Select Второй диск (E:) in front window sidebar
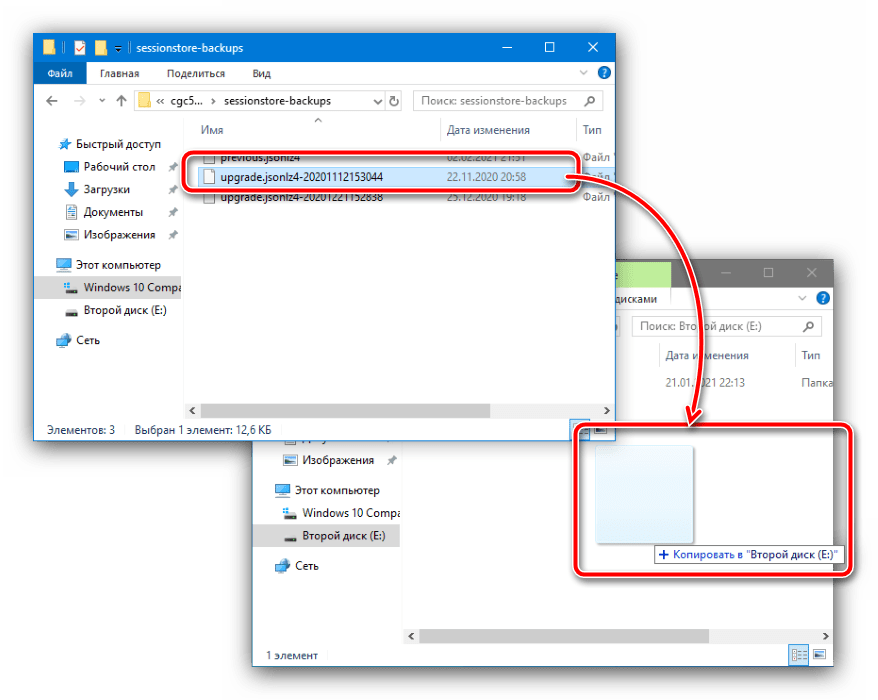878x700 pixels. point(124,310)
